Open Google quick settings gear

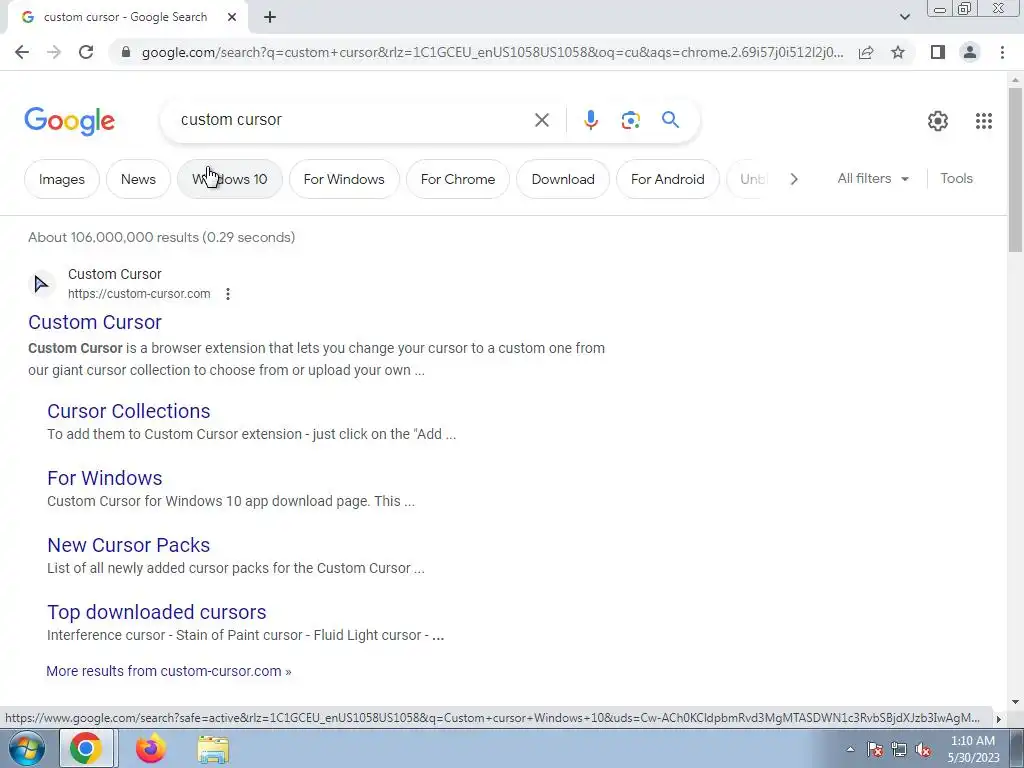pos(938,121)
